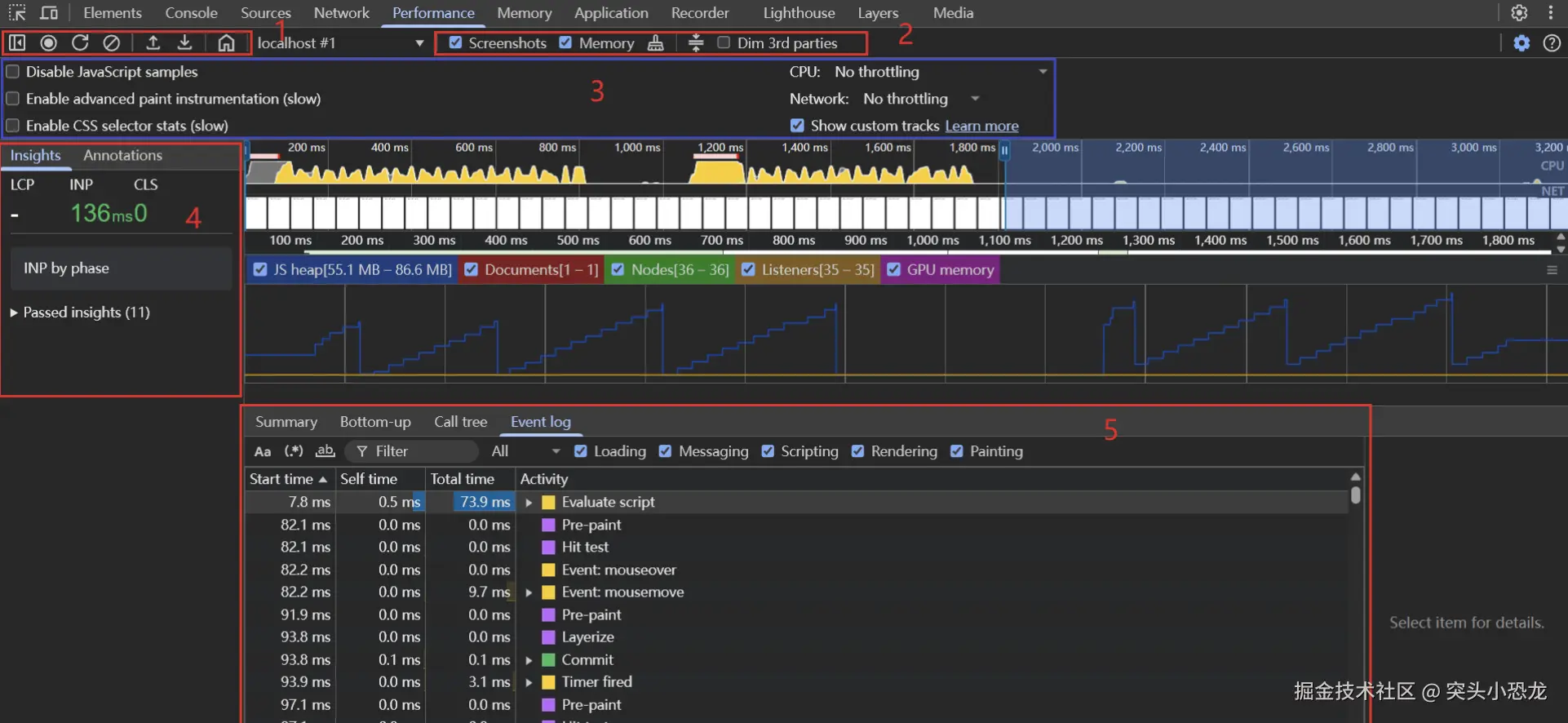
Task: Enable Disable JavaScript samples checkbox
Action: pyautogui.click(x=13, y=72)
